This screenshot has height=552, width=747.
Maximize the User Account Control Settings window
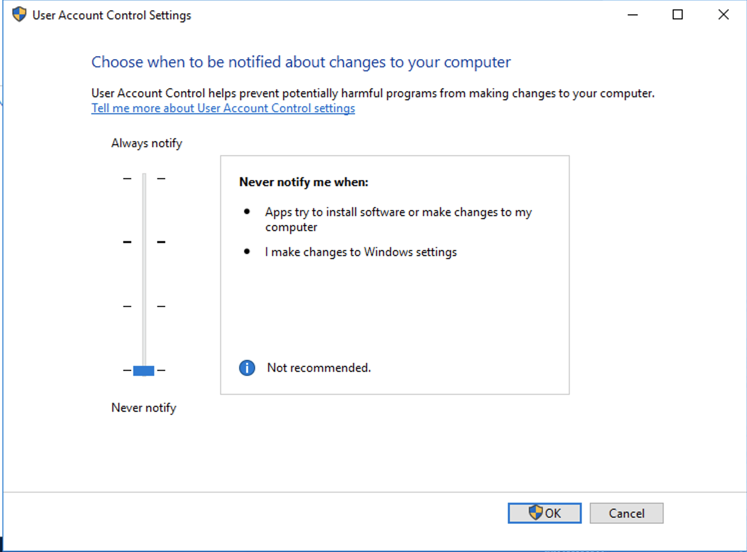[x=678, y=15]
